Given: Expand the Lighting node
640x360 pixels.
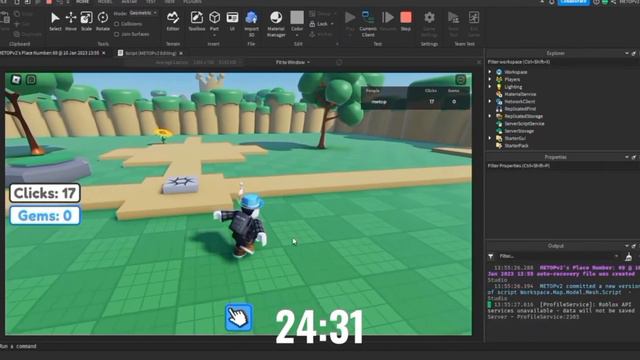Looking at the screenshot, I should click(x=490, y=87).
